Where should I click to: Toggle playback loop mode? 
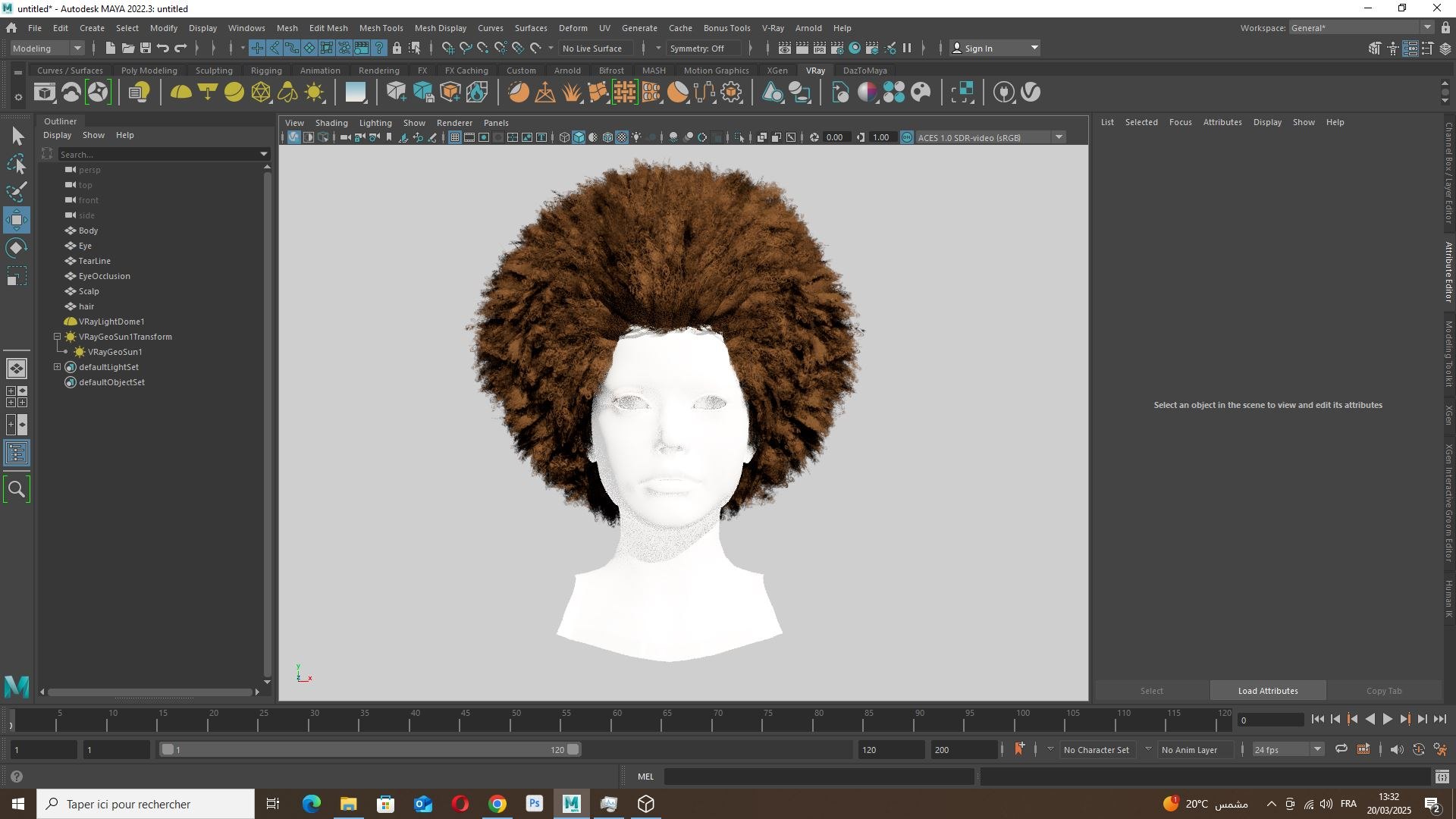tap(1341, 749)
